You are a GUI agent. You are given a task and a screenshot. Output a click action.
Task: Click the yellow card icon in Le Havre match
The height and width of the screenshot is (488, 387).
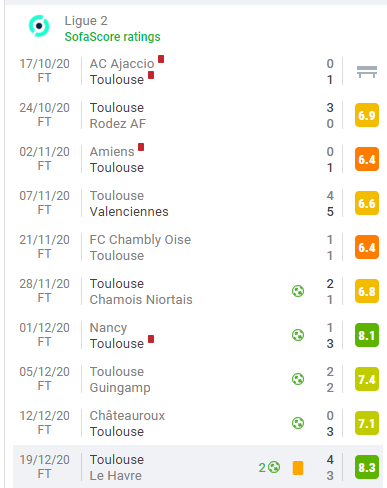tap(298, 468)
